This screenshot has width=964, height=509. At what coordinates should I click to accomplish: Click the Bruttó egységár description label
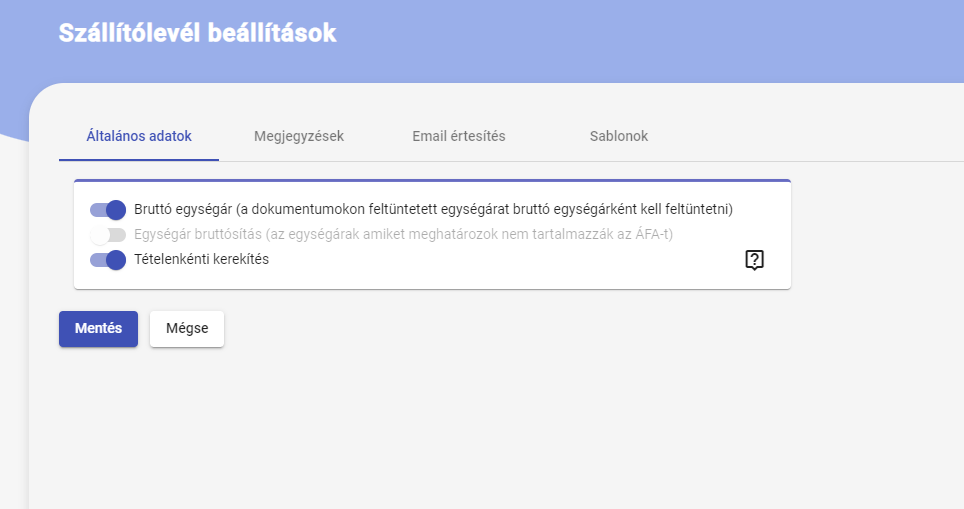click(x=433, y=210)
